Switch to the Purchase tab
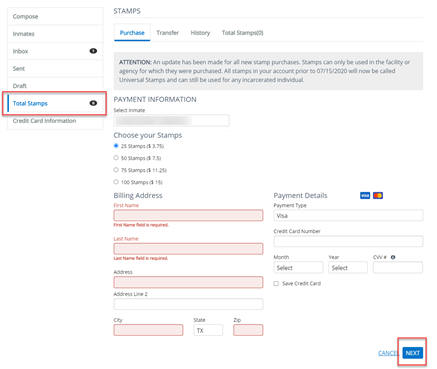 (x=132, y=33)
